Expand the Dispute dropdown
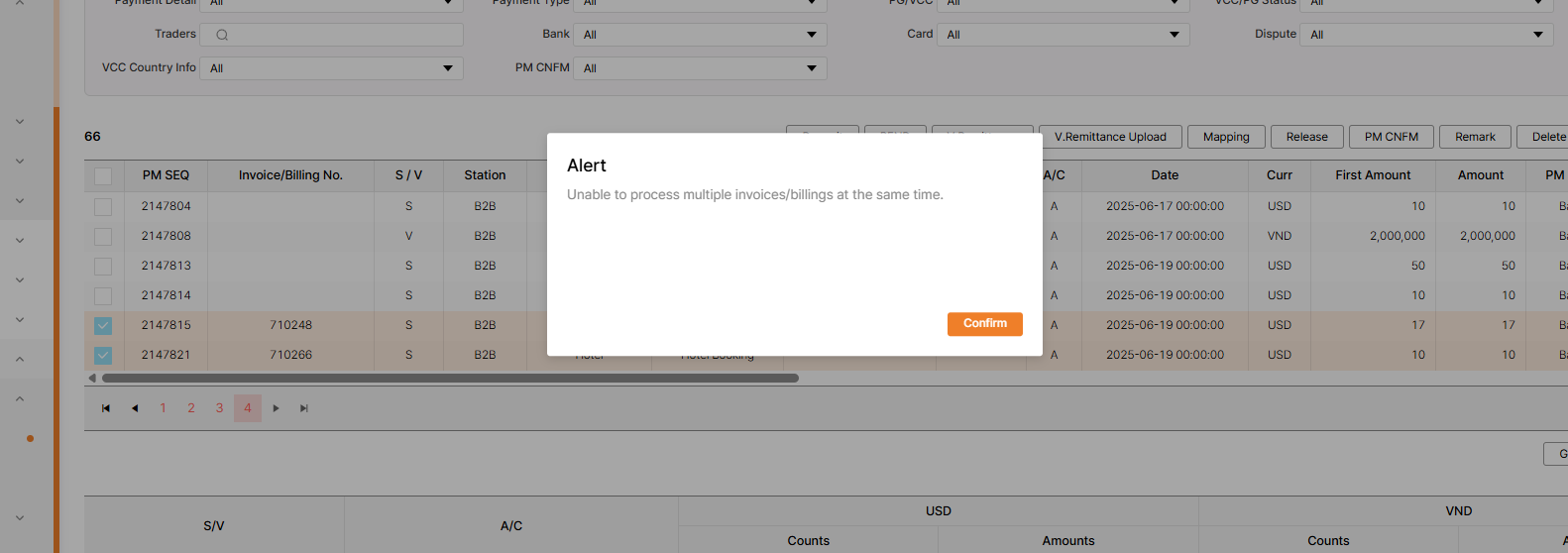The image size is (1568, 553). pos(1426,35)
